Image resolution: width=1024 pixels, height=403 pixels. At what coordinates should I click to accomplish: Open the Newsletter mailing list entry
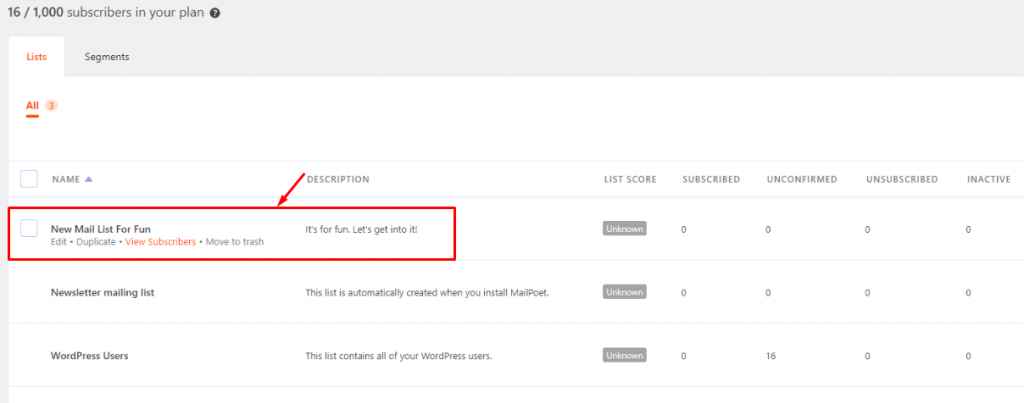(102, 292)
